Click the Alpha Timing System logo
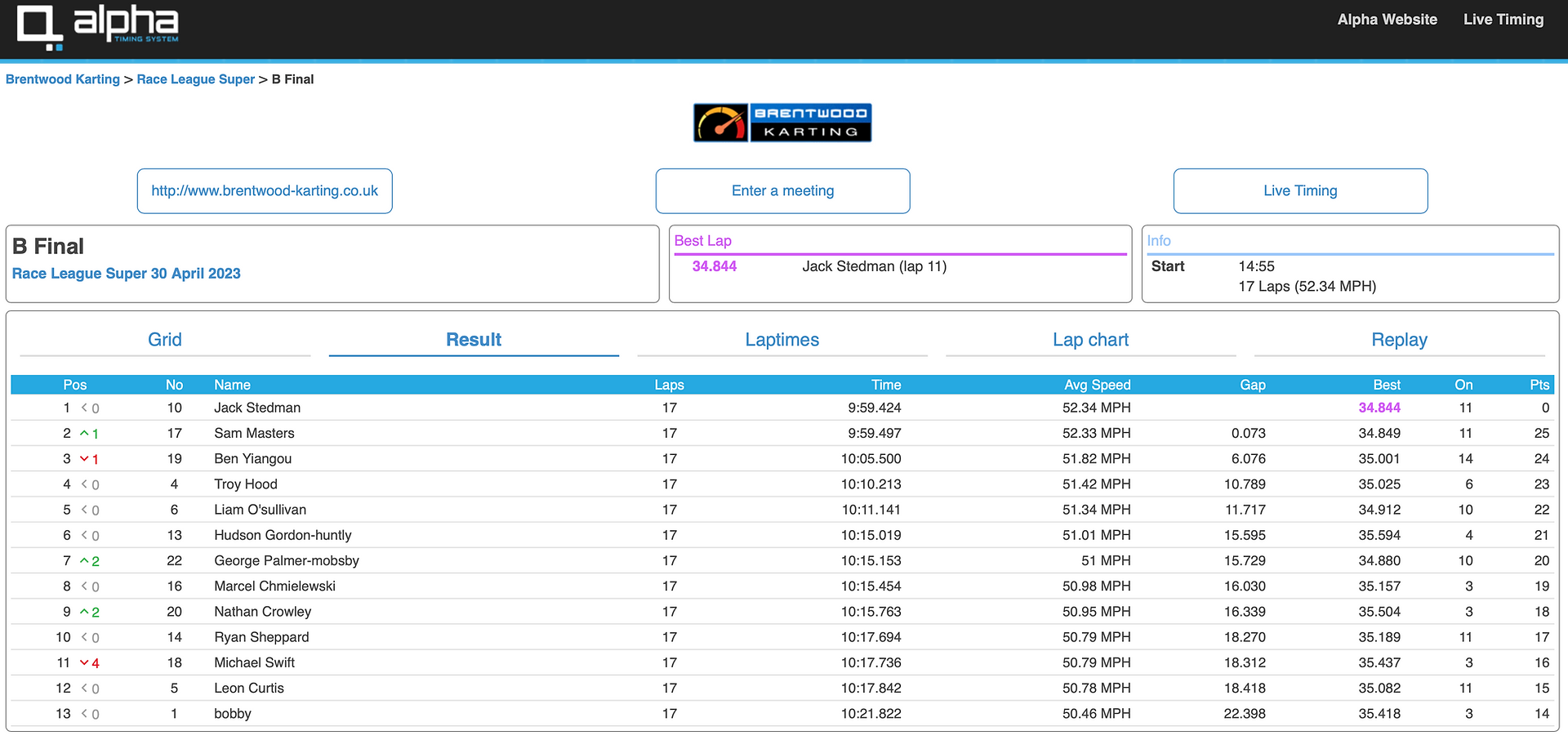Viewport: 1568px width, 749px height. (98, 27)
